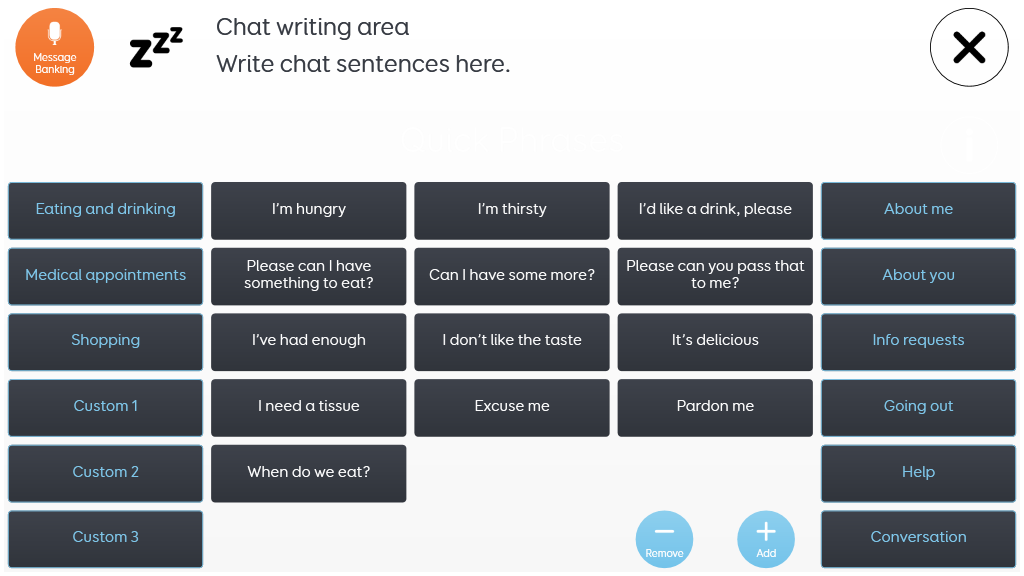The image size is (1024, 576).
Task: Open the Conversation topic
Action: click(x=918, y=538)
